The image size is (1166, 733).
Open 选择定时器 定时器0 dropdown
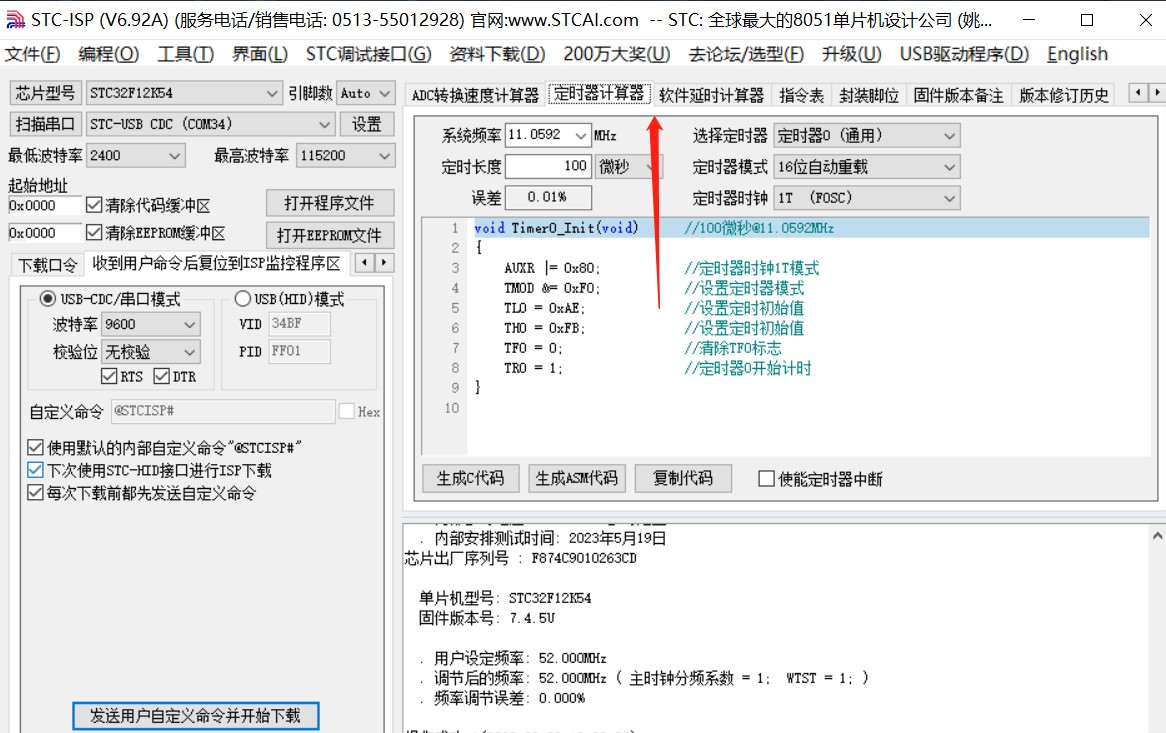pyautogui.click(x=866, y=135)
